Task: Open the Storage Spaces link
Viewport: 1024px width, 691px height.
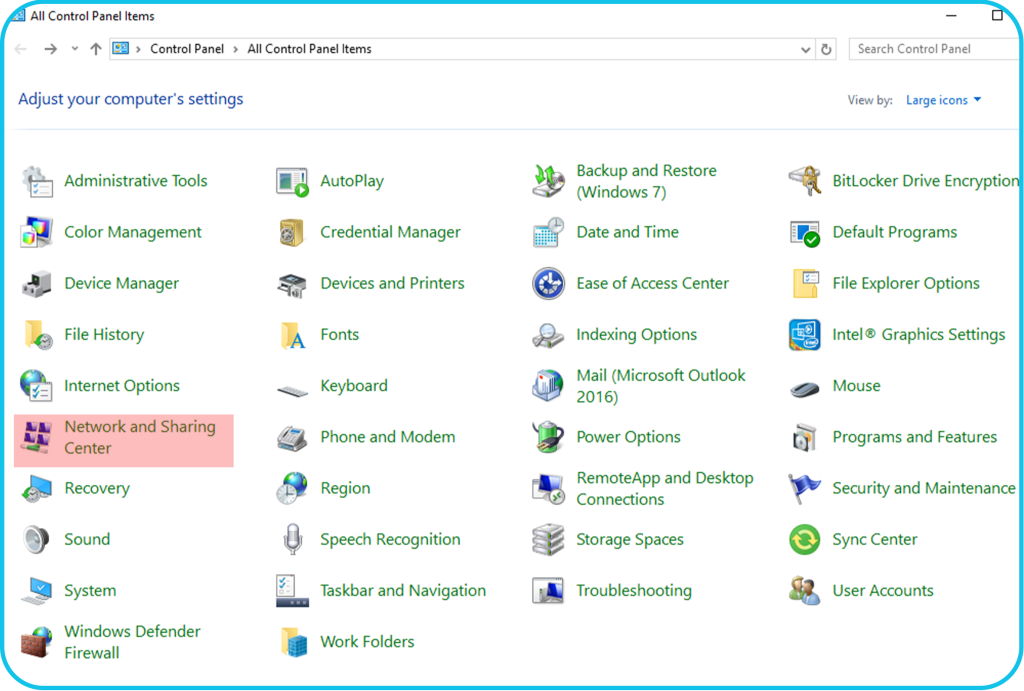Action: [630, 539]
